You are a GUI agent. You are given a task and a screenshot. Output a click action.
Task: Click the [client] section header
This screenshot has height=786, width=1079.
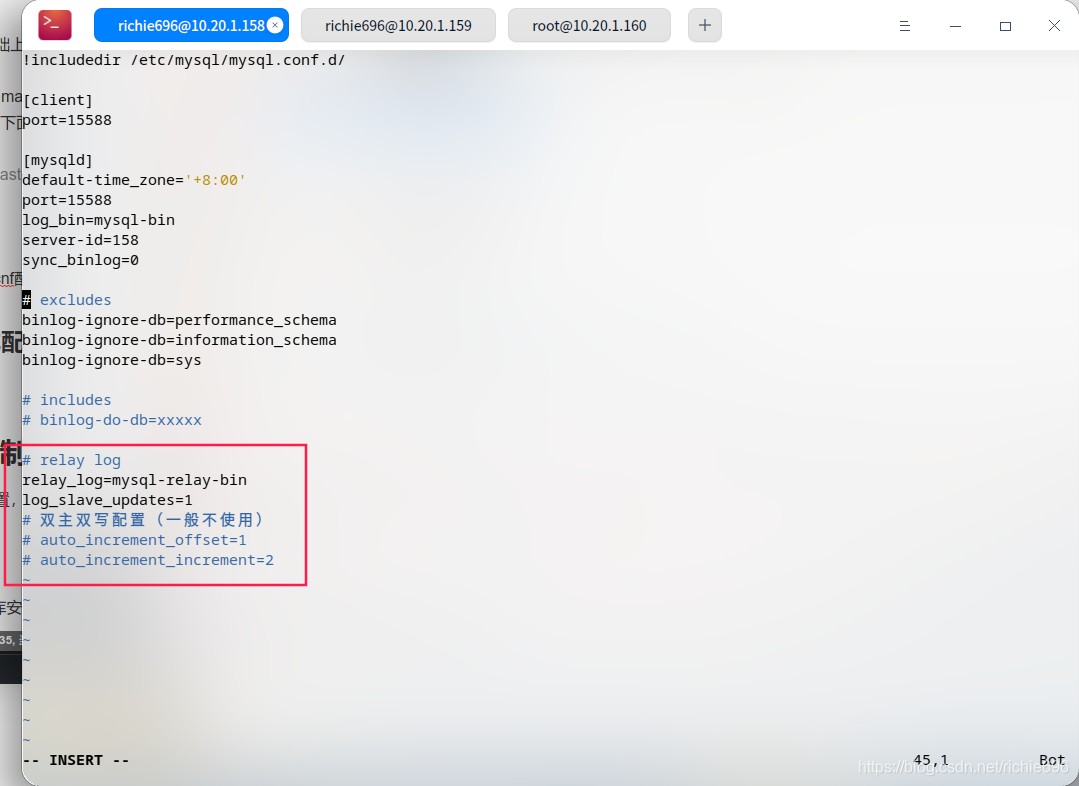pos(58,100)
